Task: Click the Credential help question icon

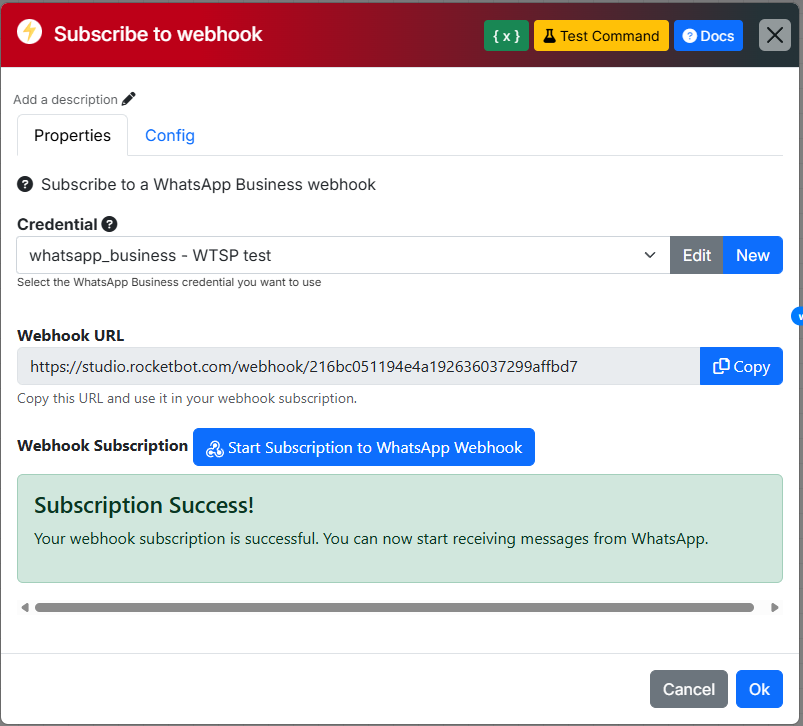Action: (109, 224)
